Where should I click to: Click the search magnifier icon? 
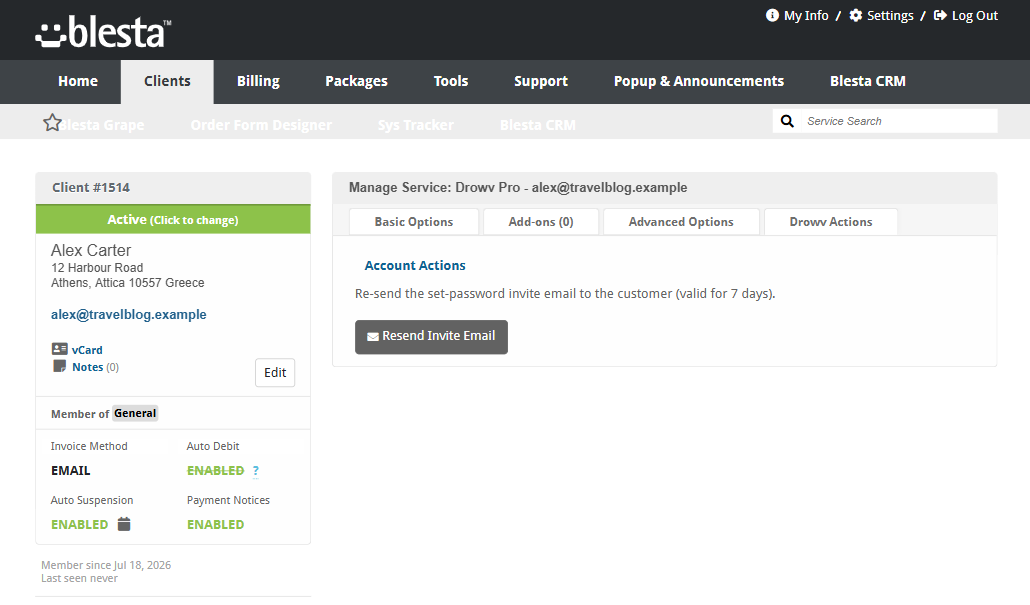coord(787,121)
